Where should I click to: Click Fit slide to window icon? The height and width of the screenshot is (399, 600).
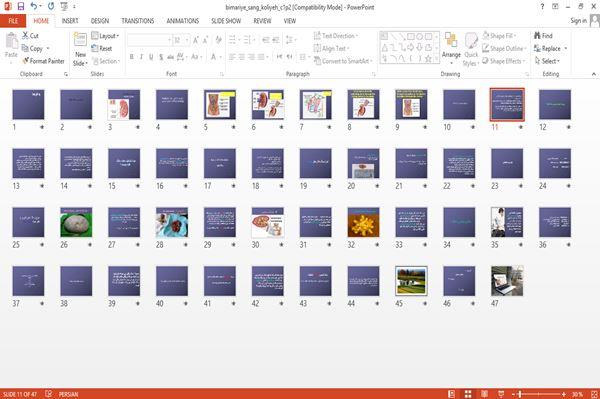[594, 394]
